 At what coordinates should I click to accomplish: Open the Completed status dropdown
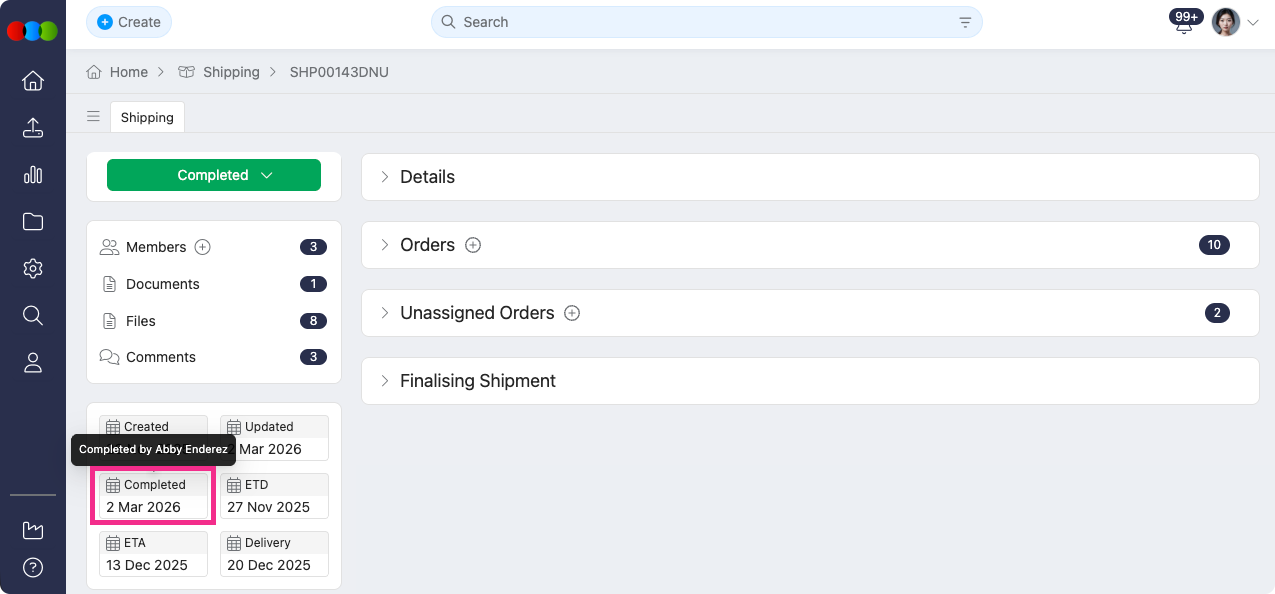[x=214, y=175]
